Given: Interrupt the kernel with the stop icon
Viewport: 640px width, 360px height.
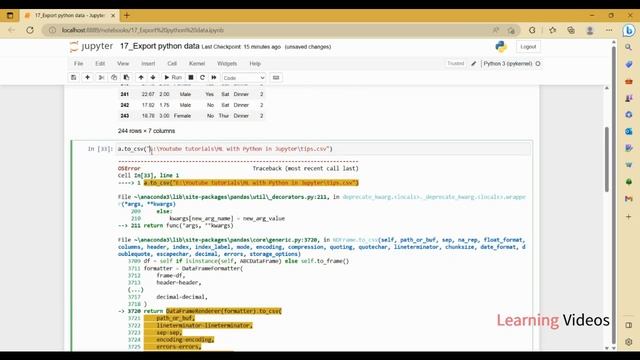Looking at the screenshot, I should coord(191,78).
